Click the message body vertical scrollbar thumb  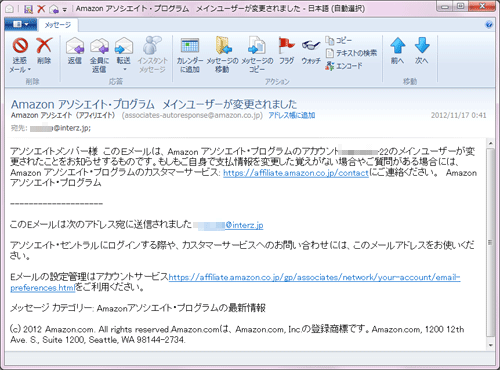[x=490, y=243]
